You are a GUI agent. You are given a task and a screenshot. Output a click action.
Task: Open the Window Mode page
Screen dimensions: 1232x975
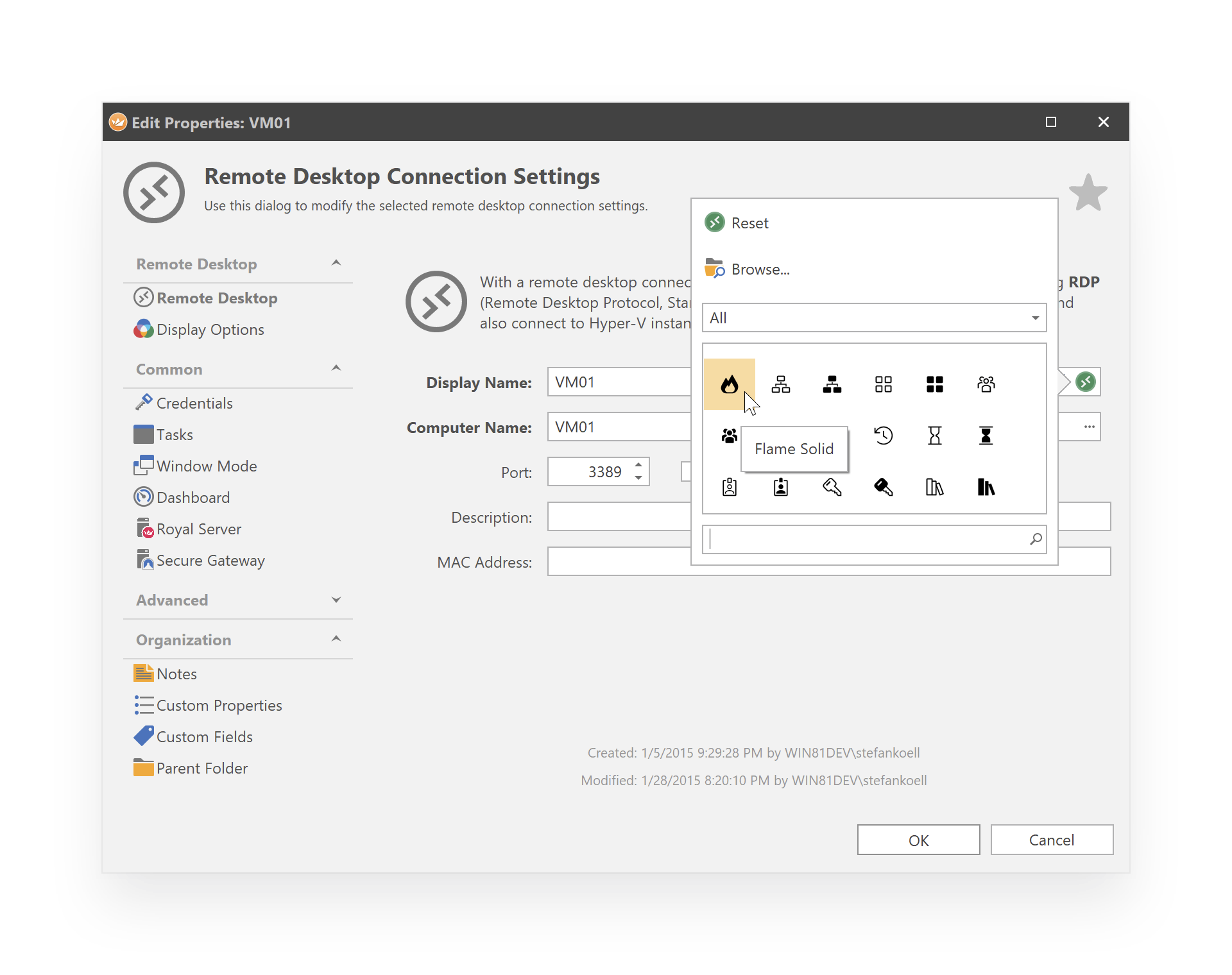pos(195,466)
